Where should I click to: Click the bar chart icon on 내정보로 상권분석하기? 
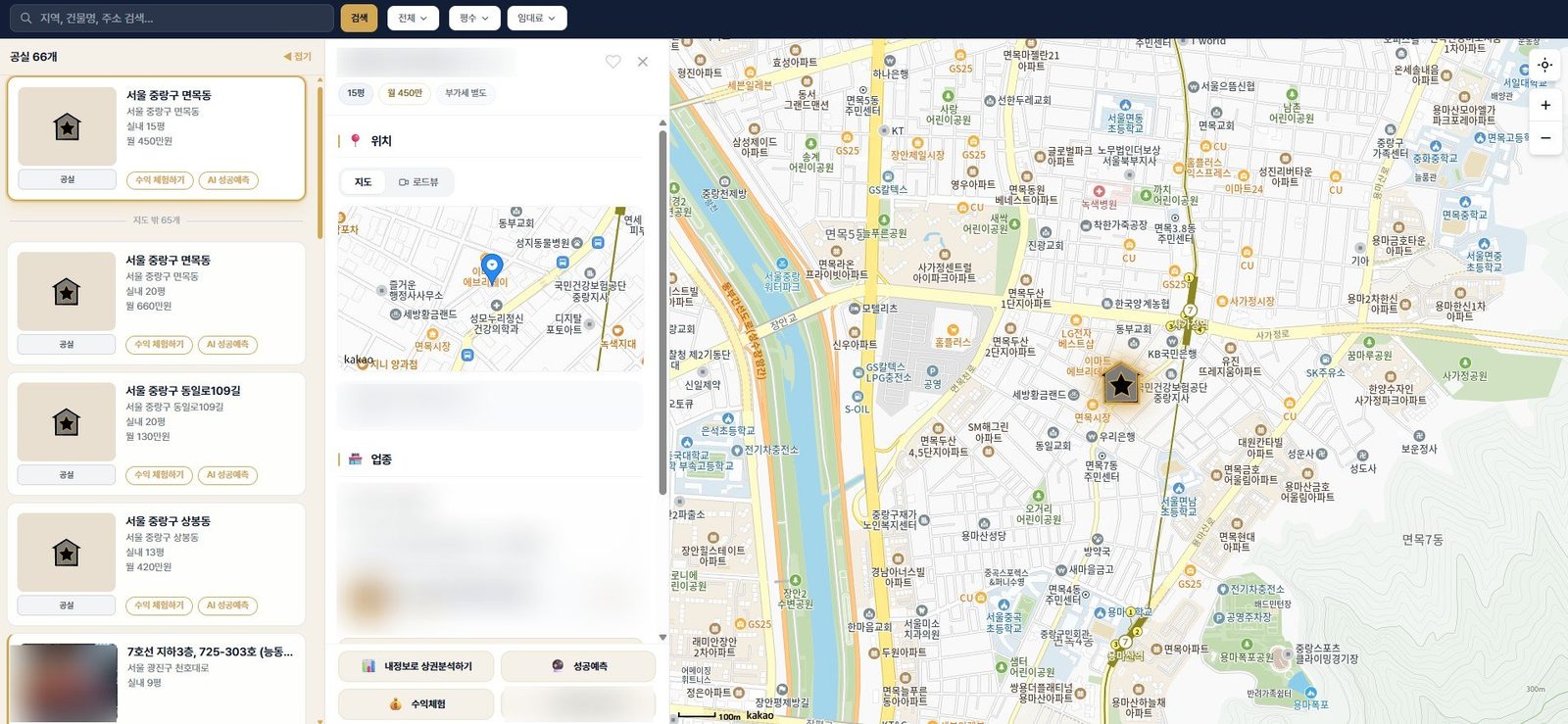pos(368,666)
